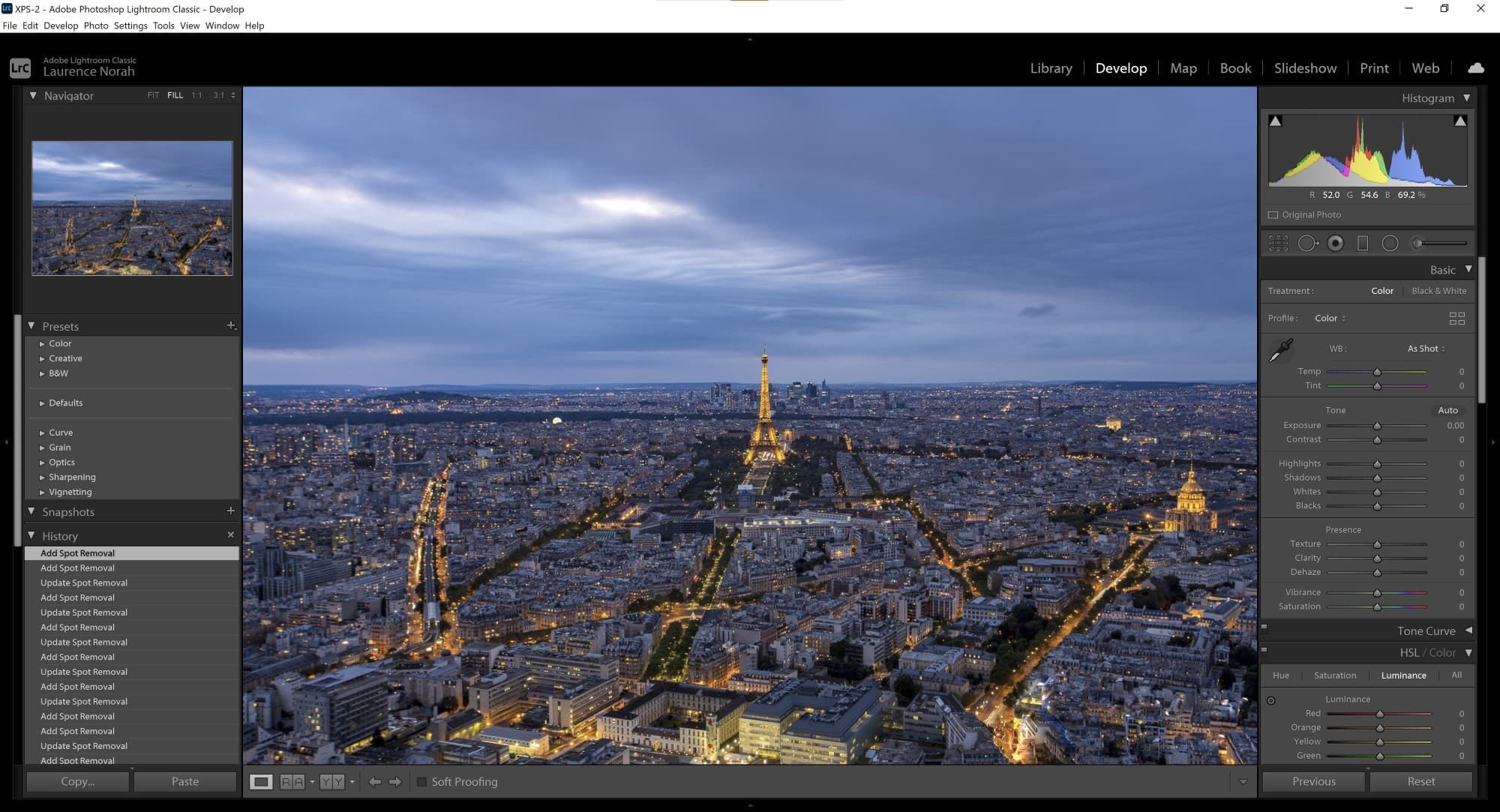Expand the Tone Curve panel
1500x812 pixels.
(x=1468, y=631)
